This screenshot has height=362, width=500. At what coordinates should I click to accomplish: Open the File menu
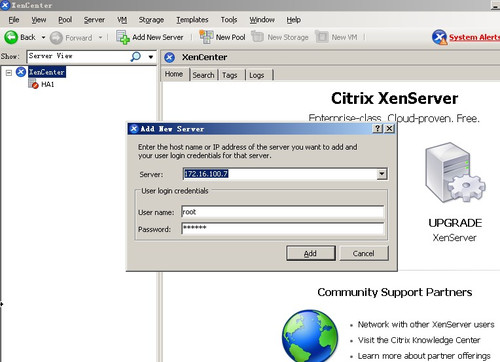(x=14, y=20)
